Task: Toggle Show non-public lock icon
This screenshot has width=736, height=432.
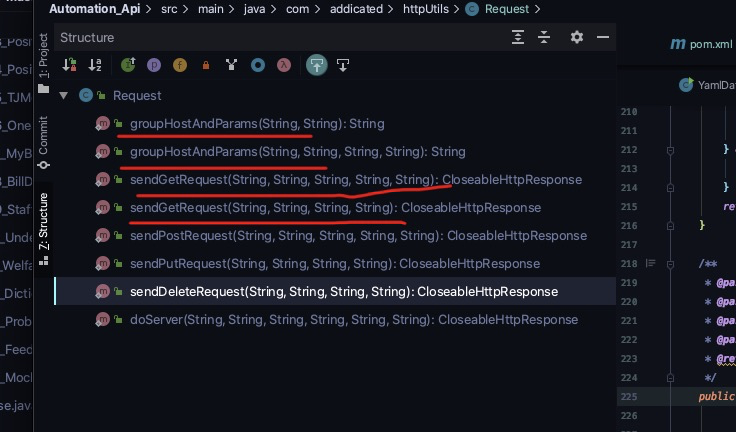Action: point(206,65)
